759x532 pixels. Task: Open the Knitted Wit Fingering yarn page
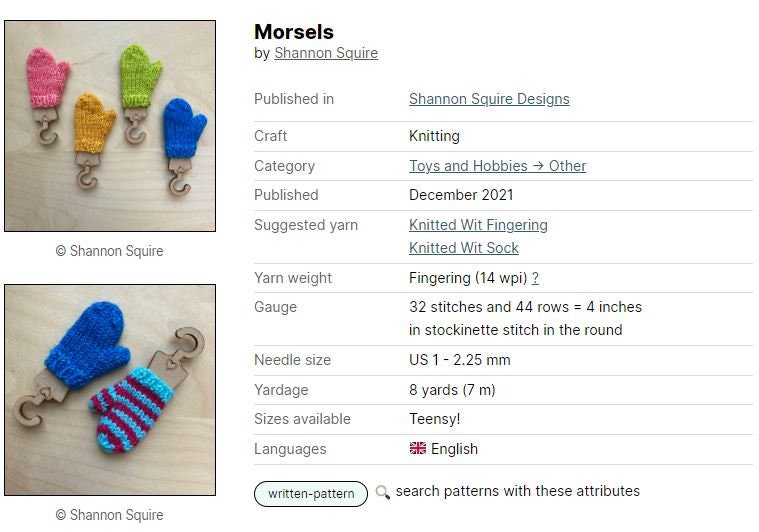coord(478,225)
